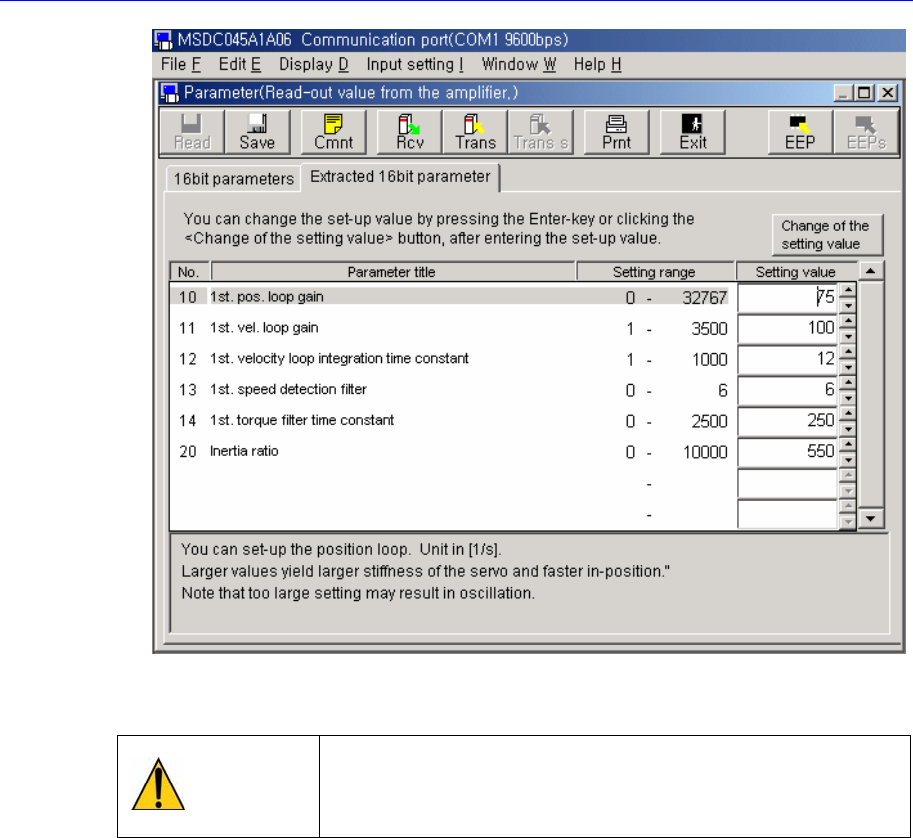Decrease velocity loop integration time constant value
Image resolution: width=913 pixels, height=838 pixels.
click(x=848, y=367)
